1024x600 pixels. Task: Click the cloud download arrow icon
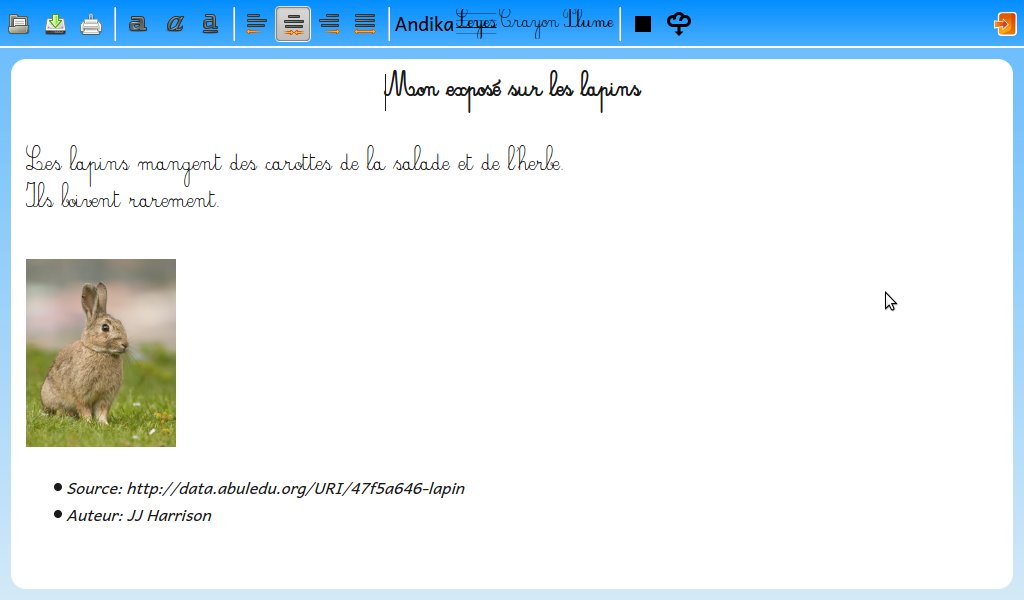point(679,24)
